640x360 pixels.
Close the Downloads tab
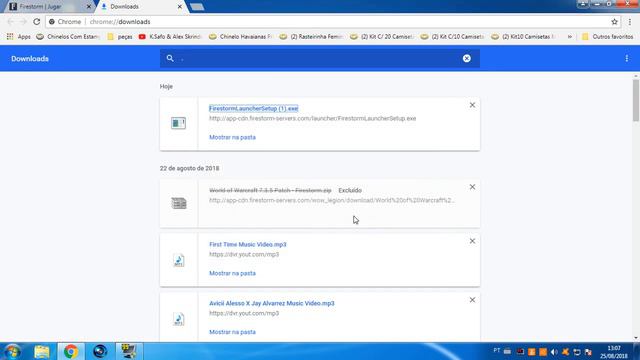180,7
